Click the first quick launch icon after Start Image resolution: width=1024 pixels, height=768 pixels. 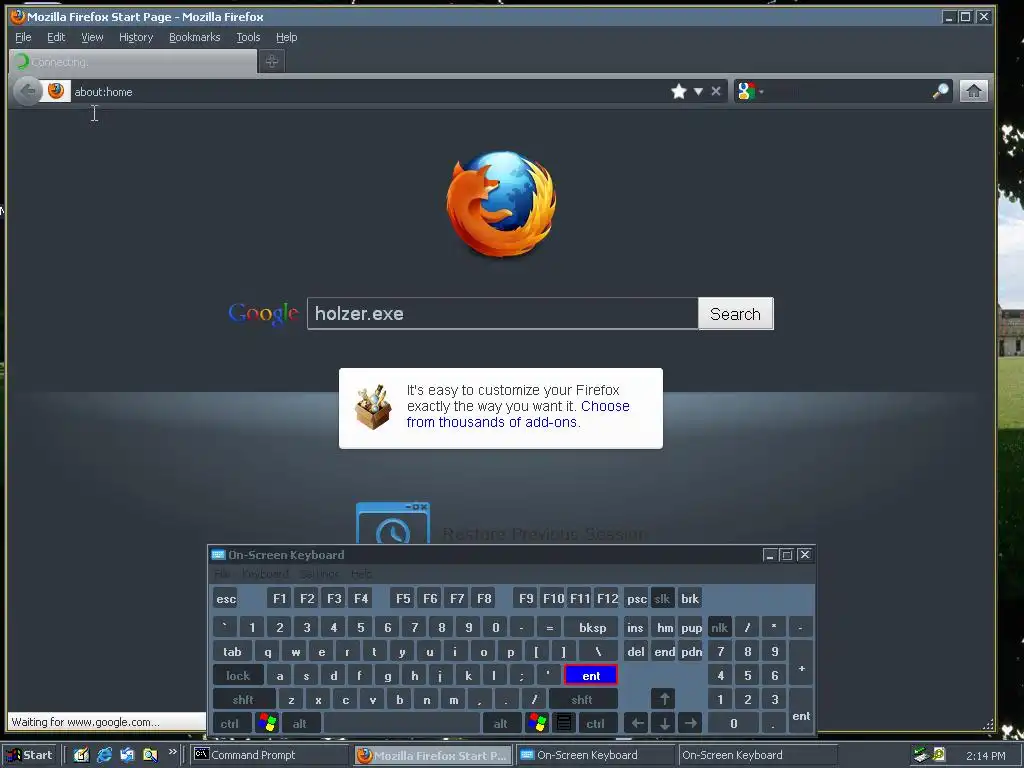pos(81,755)
